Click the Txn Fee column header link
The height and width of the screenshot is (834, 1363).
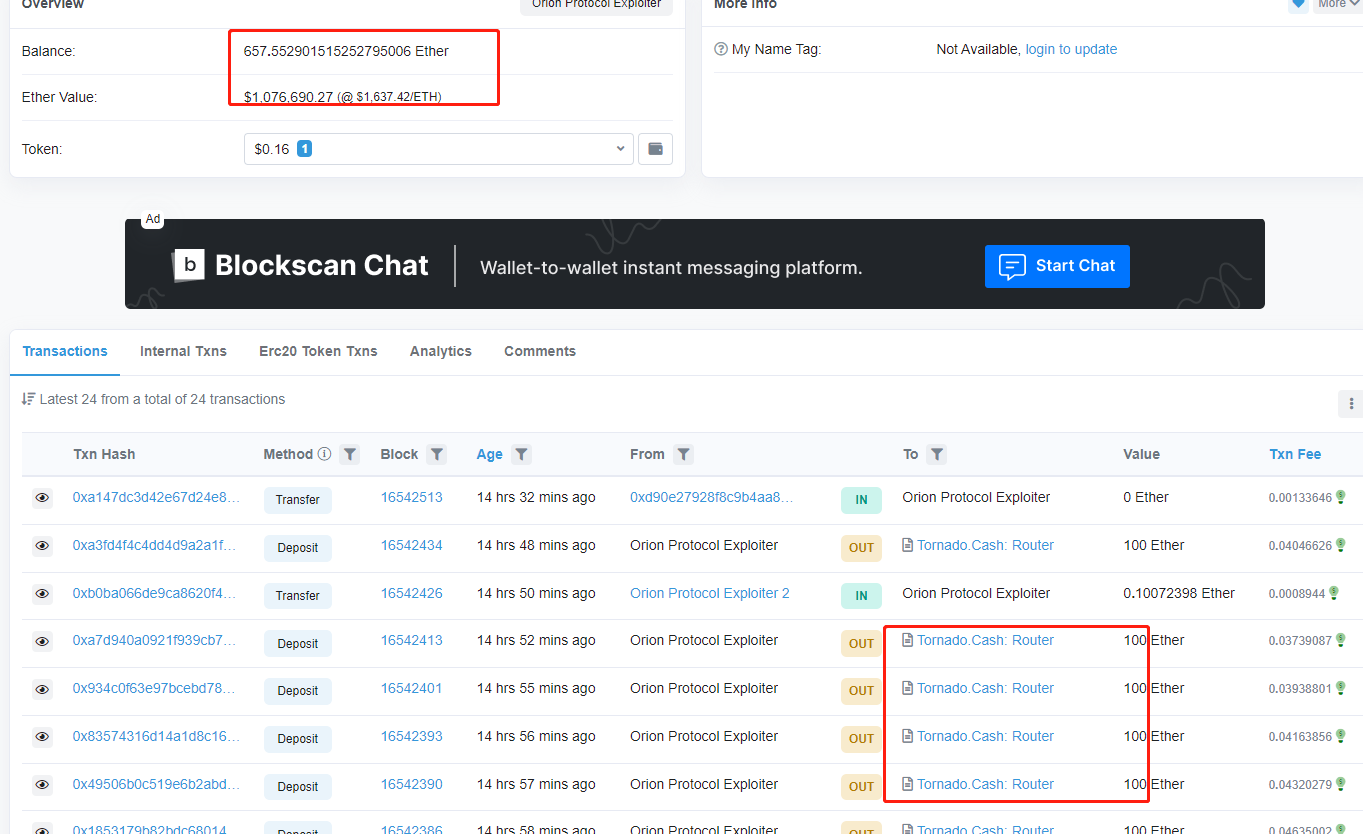click(1295, 454)
